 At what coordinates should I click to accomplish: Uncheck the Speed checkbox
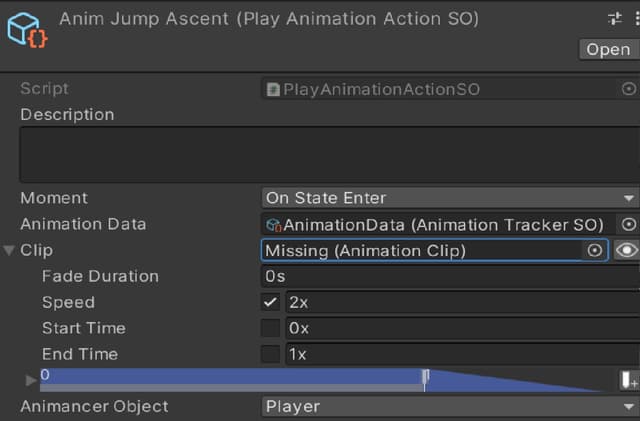pyautogui.click(x=270, y=302)
